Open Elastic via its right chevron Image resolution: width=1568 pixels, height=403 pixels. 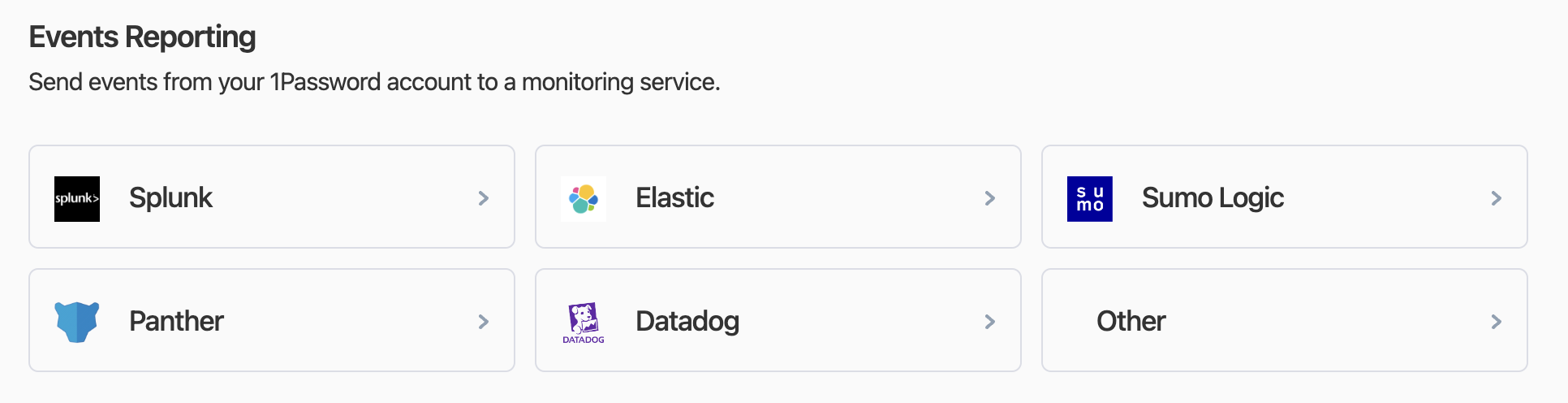(990, 198)
